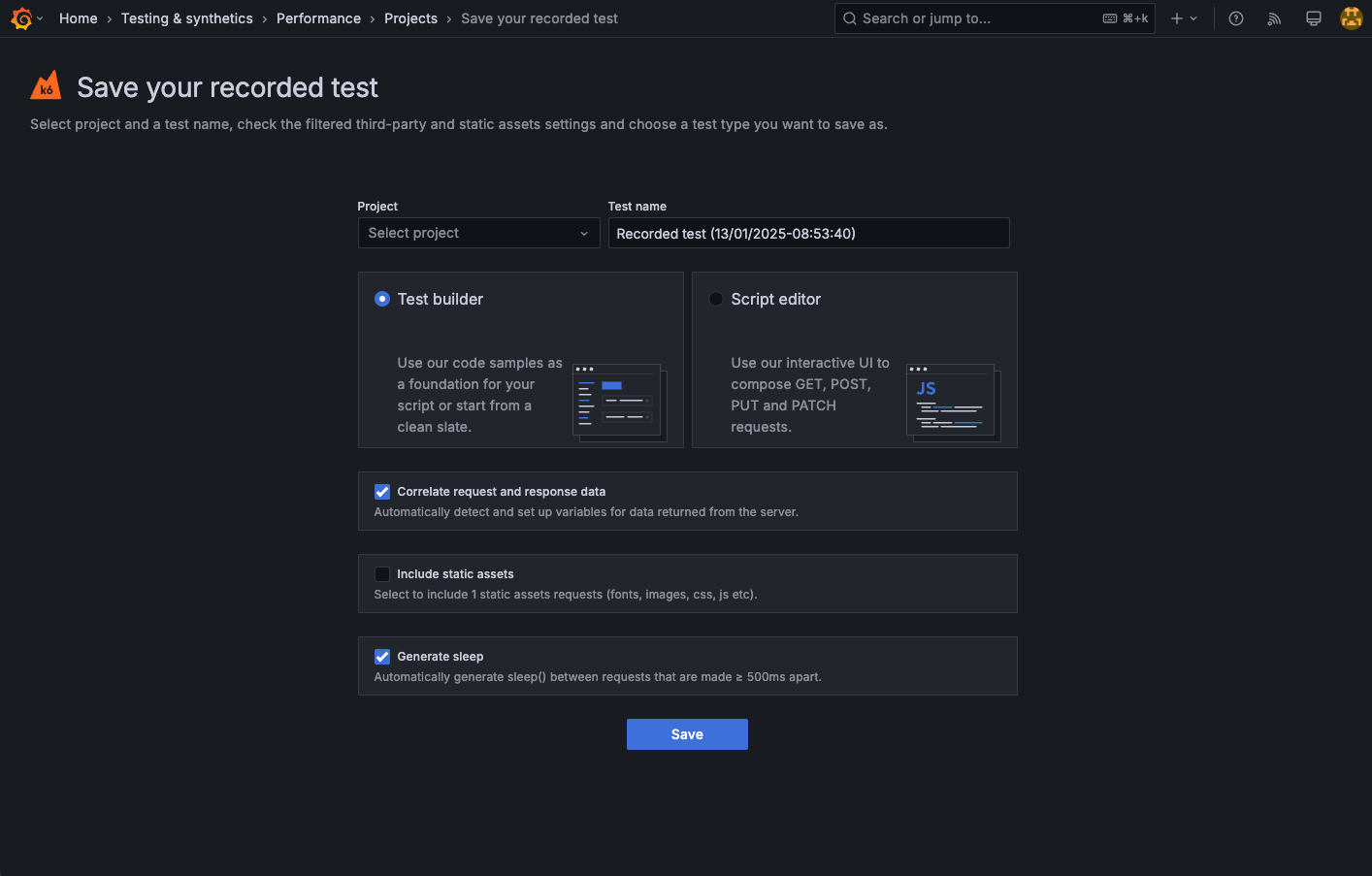Click the k6 logo beside page title
Screen dimensions: 1372x876
pyautogui.click(x=46, y=85)
